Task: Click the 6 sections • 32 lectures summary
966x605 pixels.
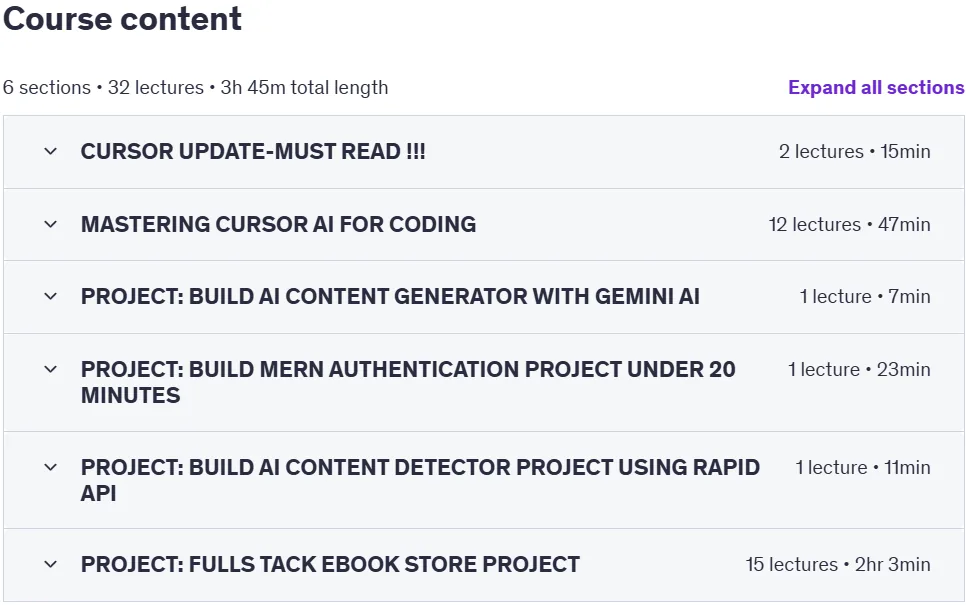Action: [x=195, y=87]
